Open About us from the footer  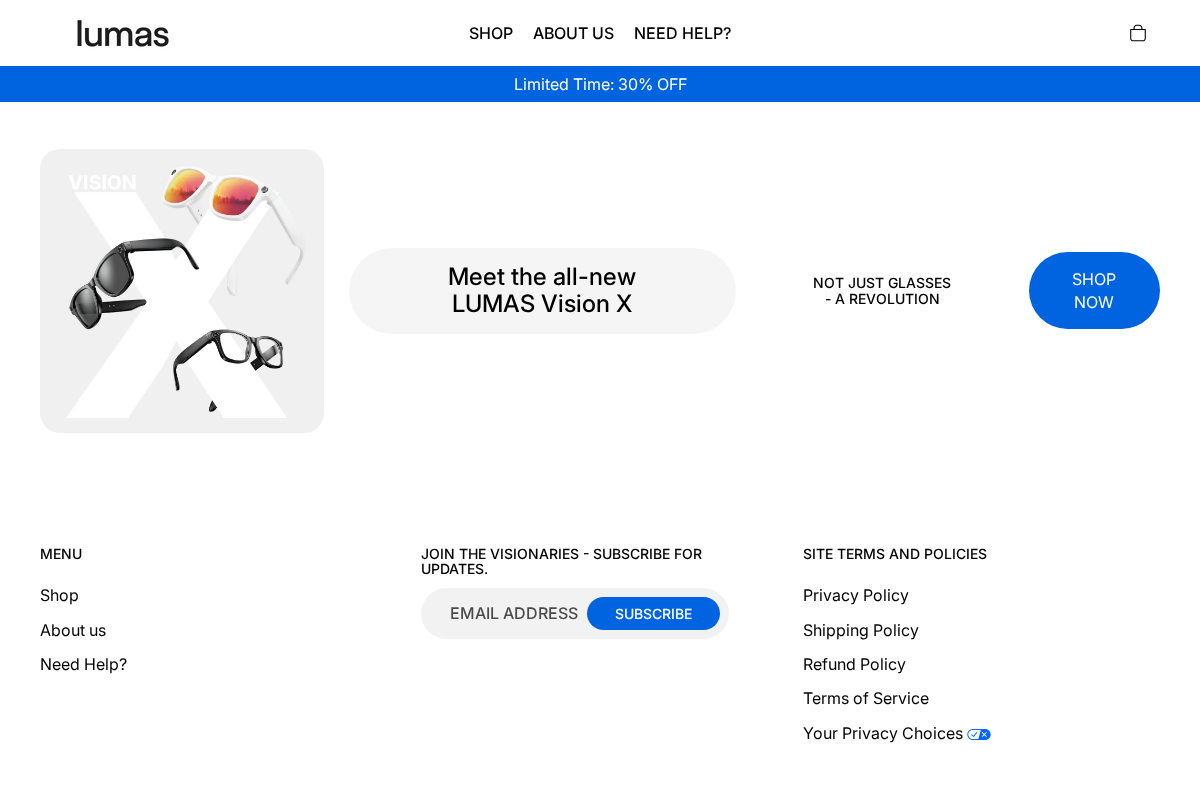point(73,630)
